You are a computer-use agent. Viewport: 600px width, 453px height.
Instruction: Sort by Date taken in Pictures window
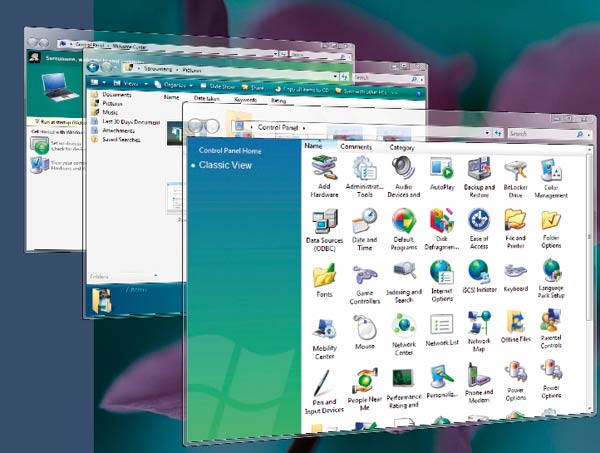pos(207,98)
